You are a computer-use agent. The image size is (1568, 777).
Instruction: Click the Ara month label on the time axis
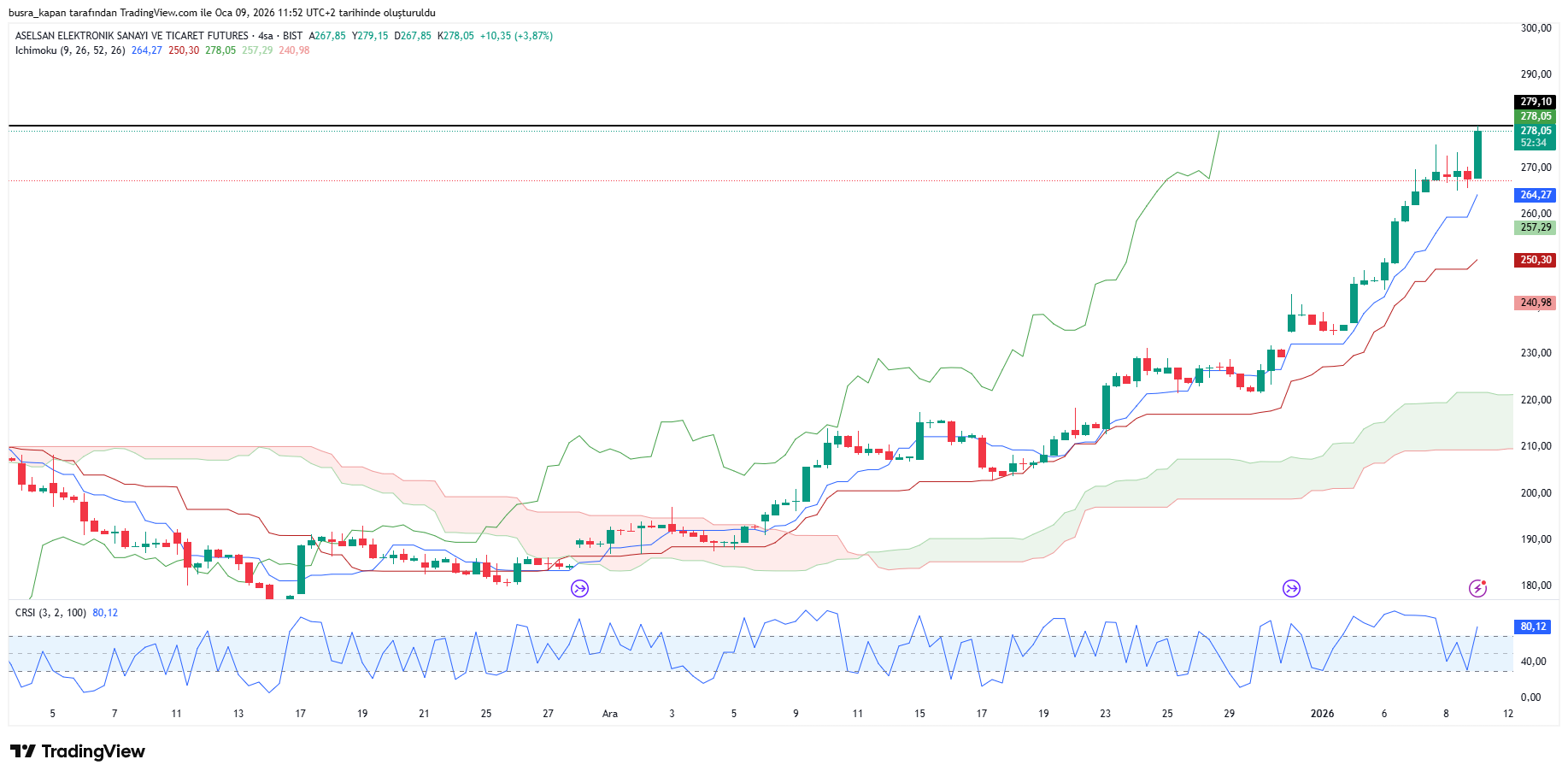[x=610, y=714]
